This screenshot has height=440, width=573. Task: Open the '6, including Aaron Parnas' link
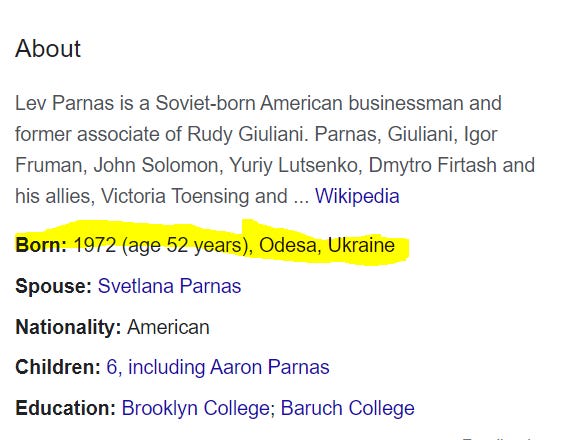(x=218, y=367)
